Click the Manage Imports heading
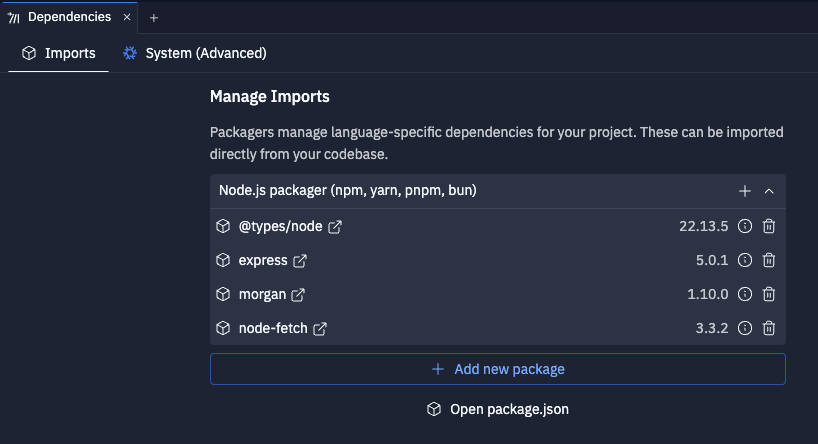 click(270, 97)
